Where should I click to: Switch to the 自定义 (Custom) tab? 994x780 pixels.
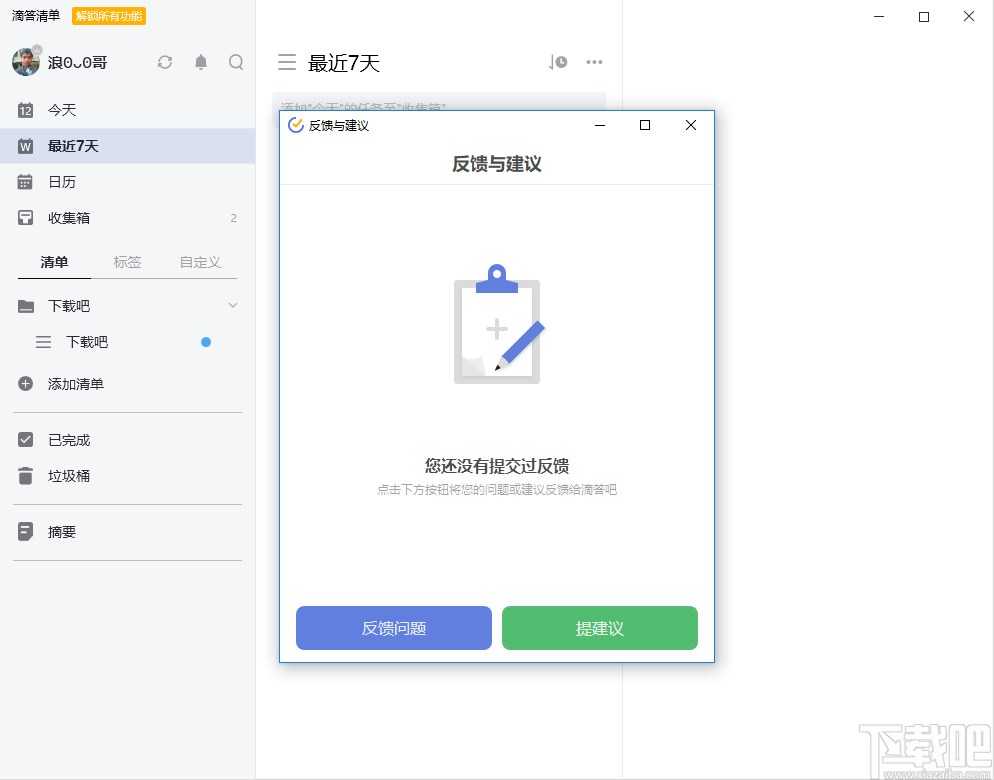[200, 262]
